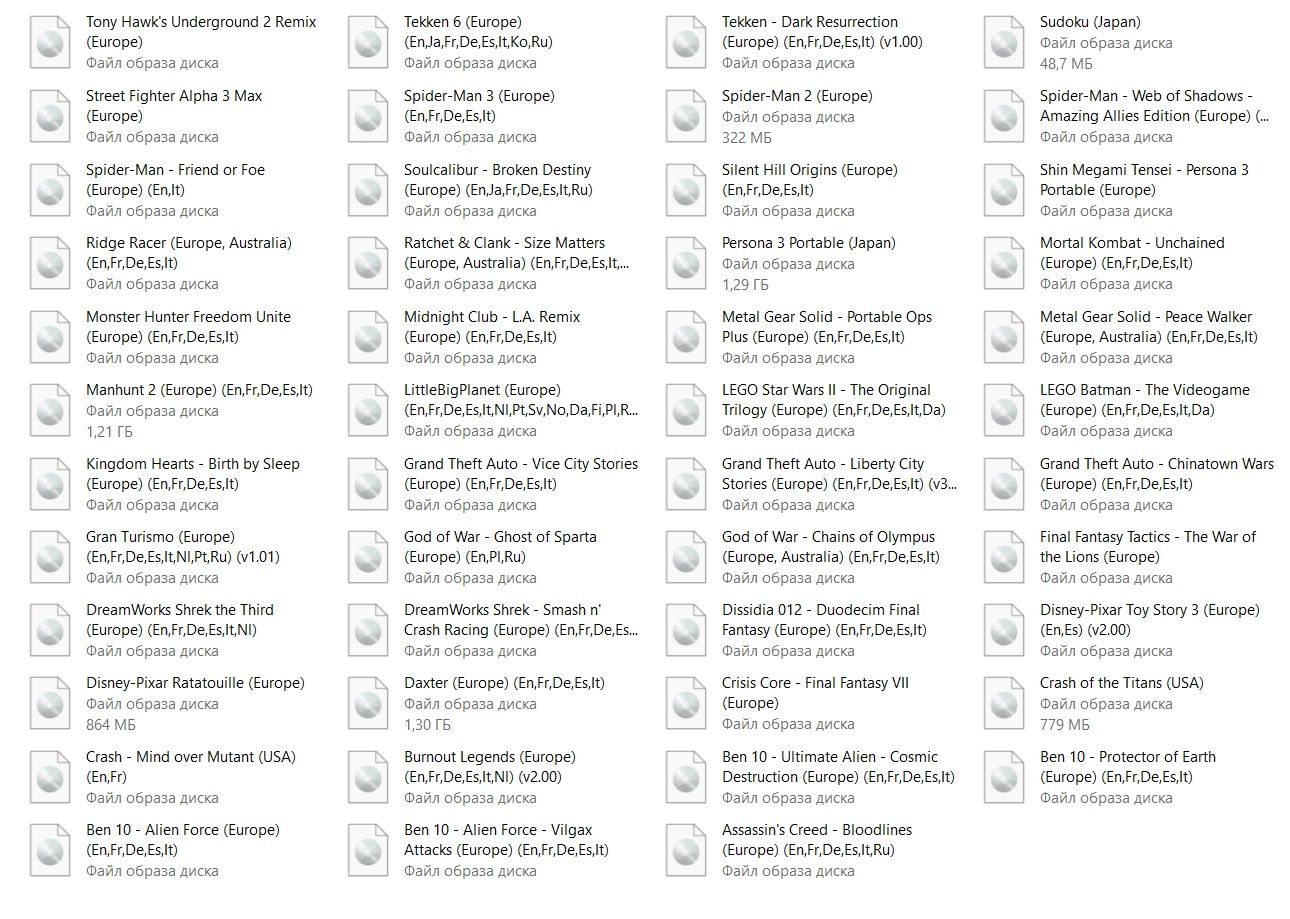The width and height of the screenshot is (1290, 919).
Task: Click the Metal Gear Solid Portable Ops Plus icon
Action: click(x=686, y=337)
